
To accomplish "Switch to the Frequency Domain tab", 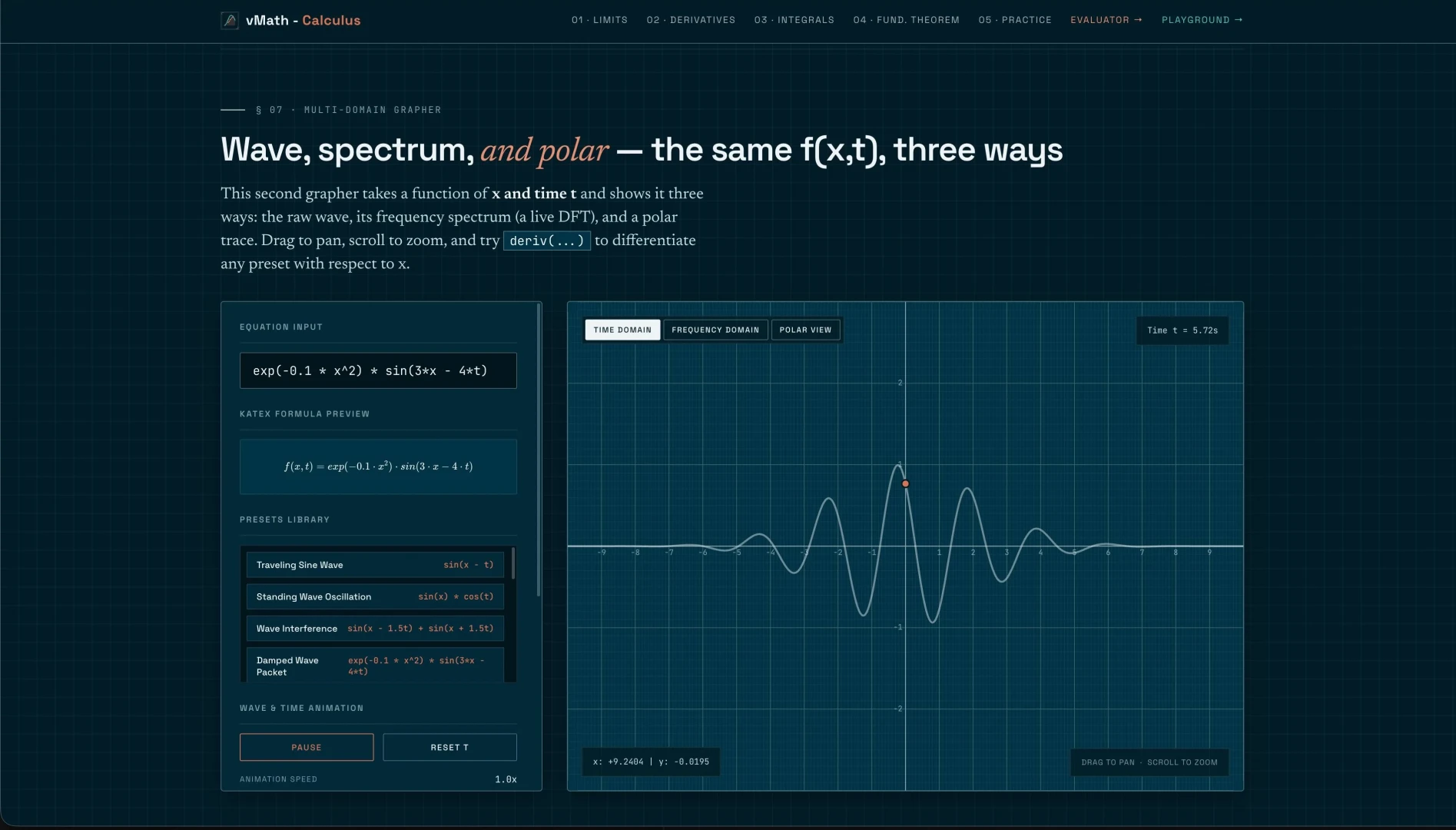I will tap(715, 330).
